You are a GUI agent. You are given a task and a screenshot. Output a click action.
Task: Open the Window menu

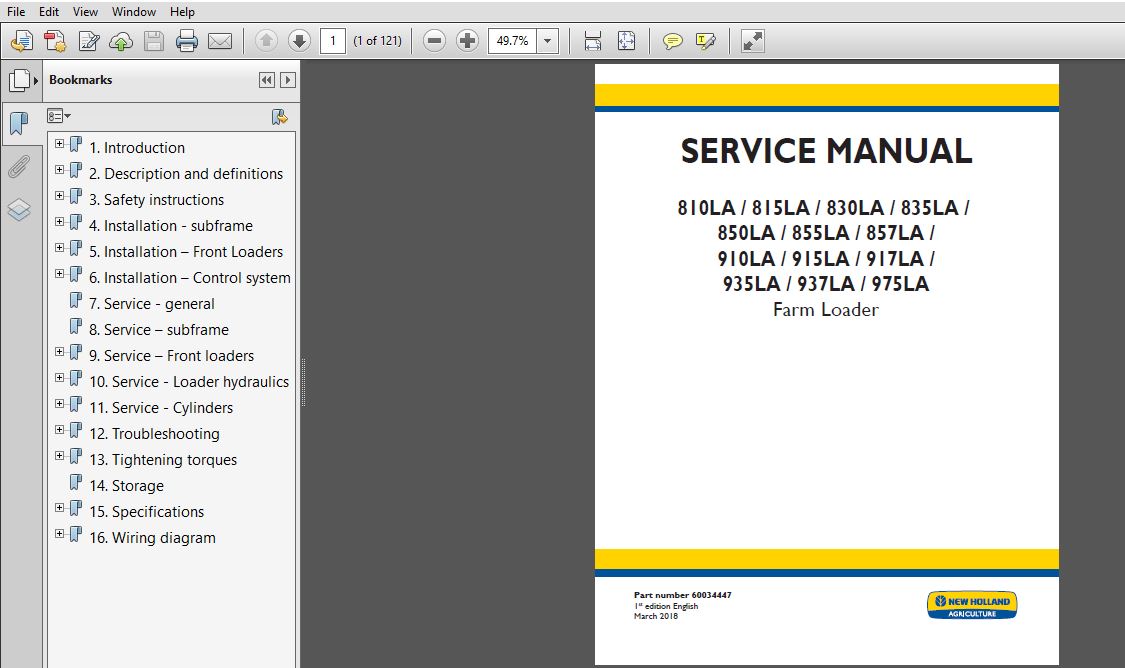133,11
